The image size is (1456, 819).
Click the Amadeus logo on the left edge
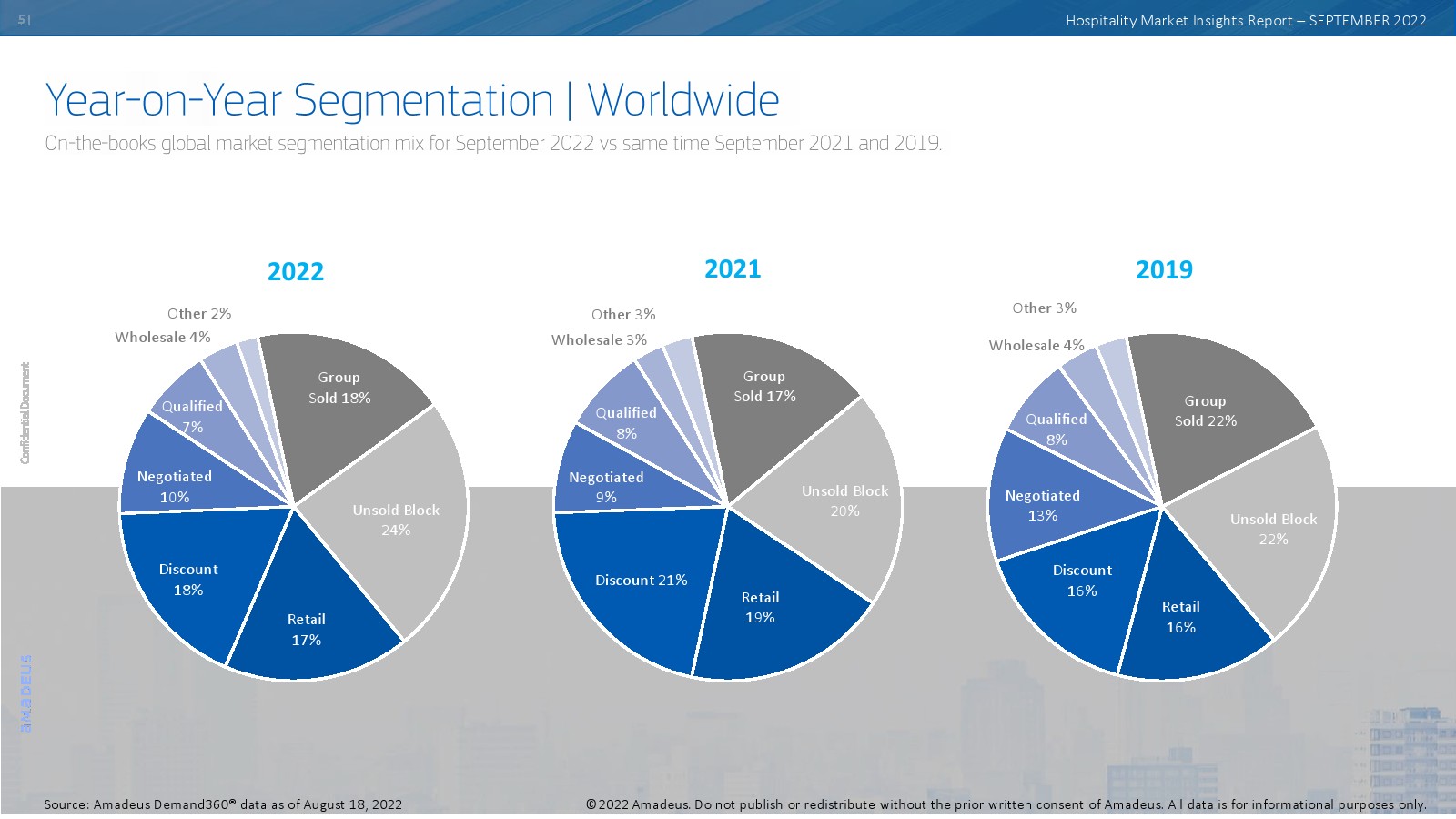click(25, 693)
